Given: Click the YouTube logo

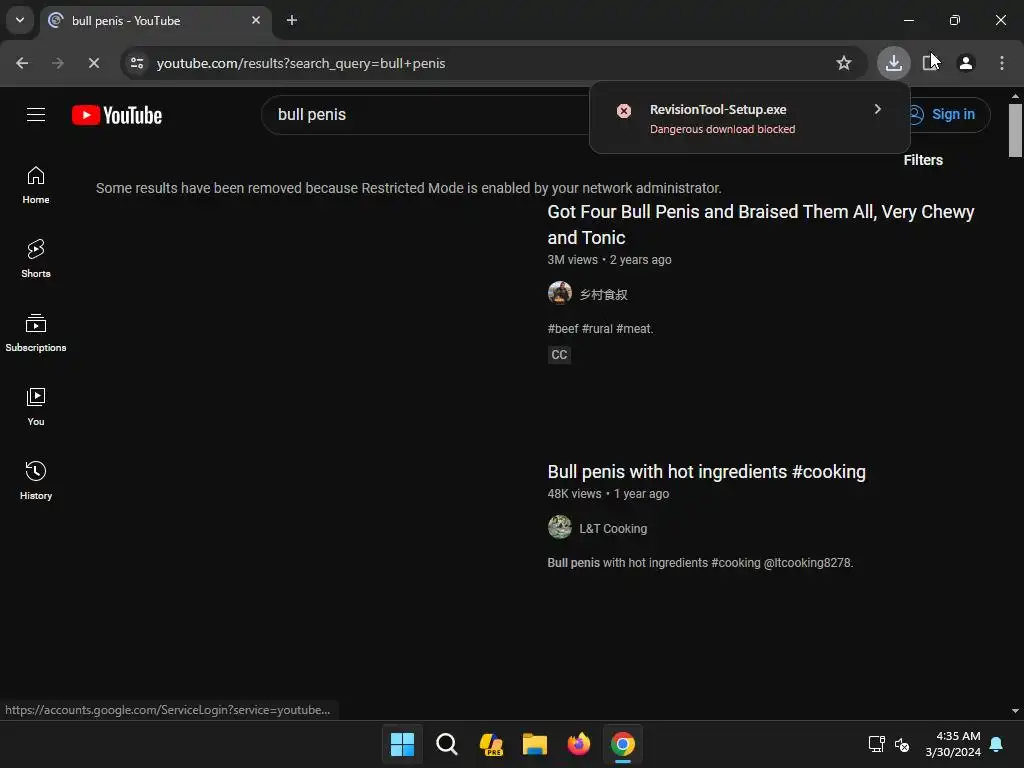Looking at the screenshot, I should coord(117,115).
